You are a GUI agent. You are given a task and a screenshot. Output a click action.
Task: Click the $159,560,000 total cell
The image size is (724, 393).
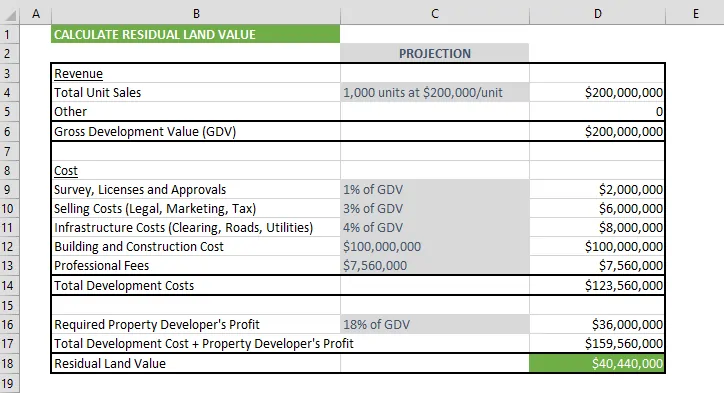pyautogui.click(x=597, y=344)
